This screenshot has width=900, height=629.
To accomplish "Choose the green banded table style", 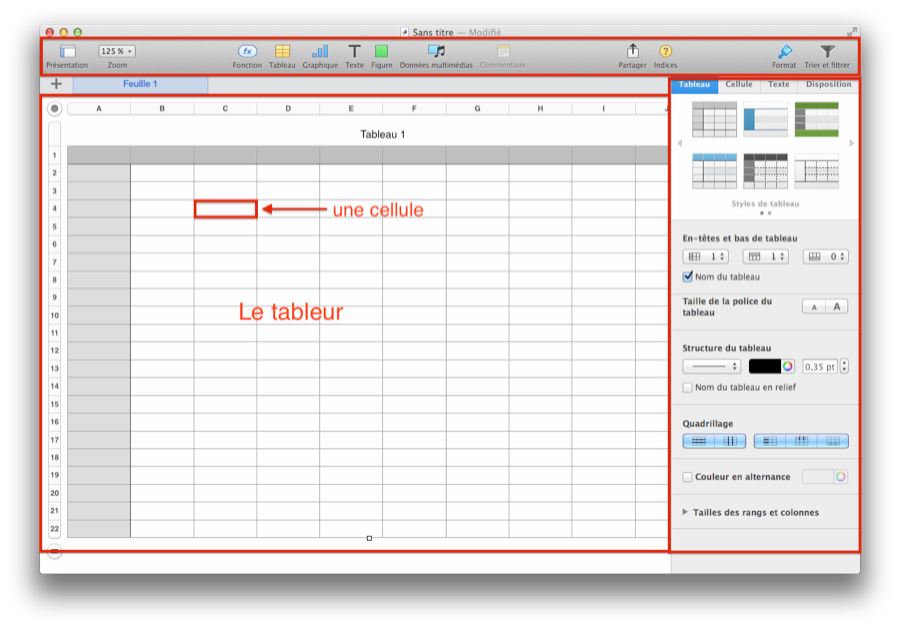I will pyautogui.click(x=817, y=119).
